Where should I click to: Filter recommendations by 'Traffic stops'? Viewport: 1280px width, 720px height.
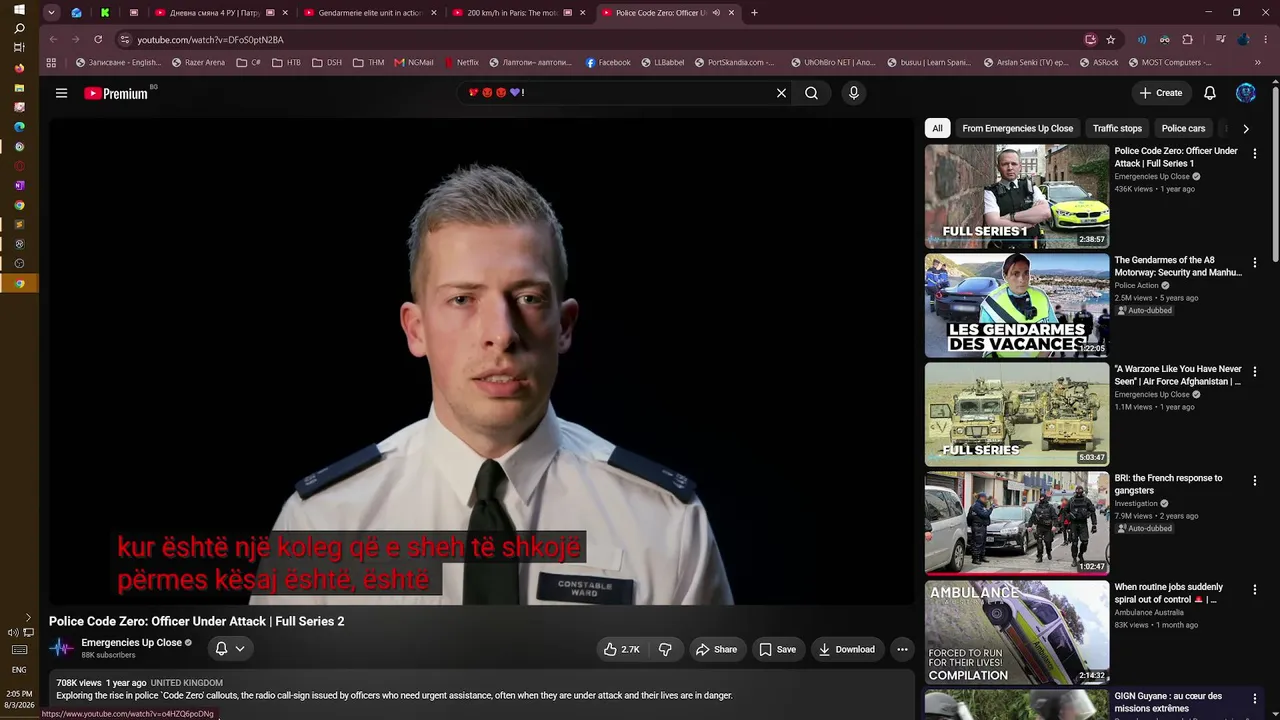tap(1117, 128)
